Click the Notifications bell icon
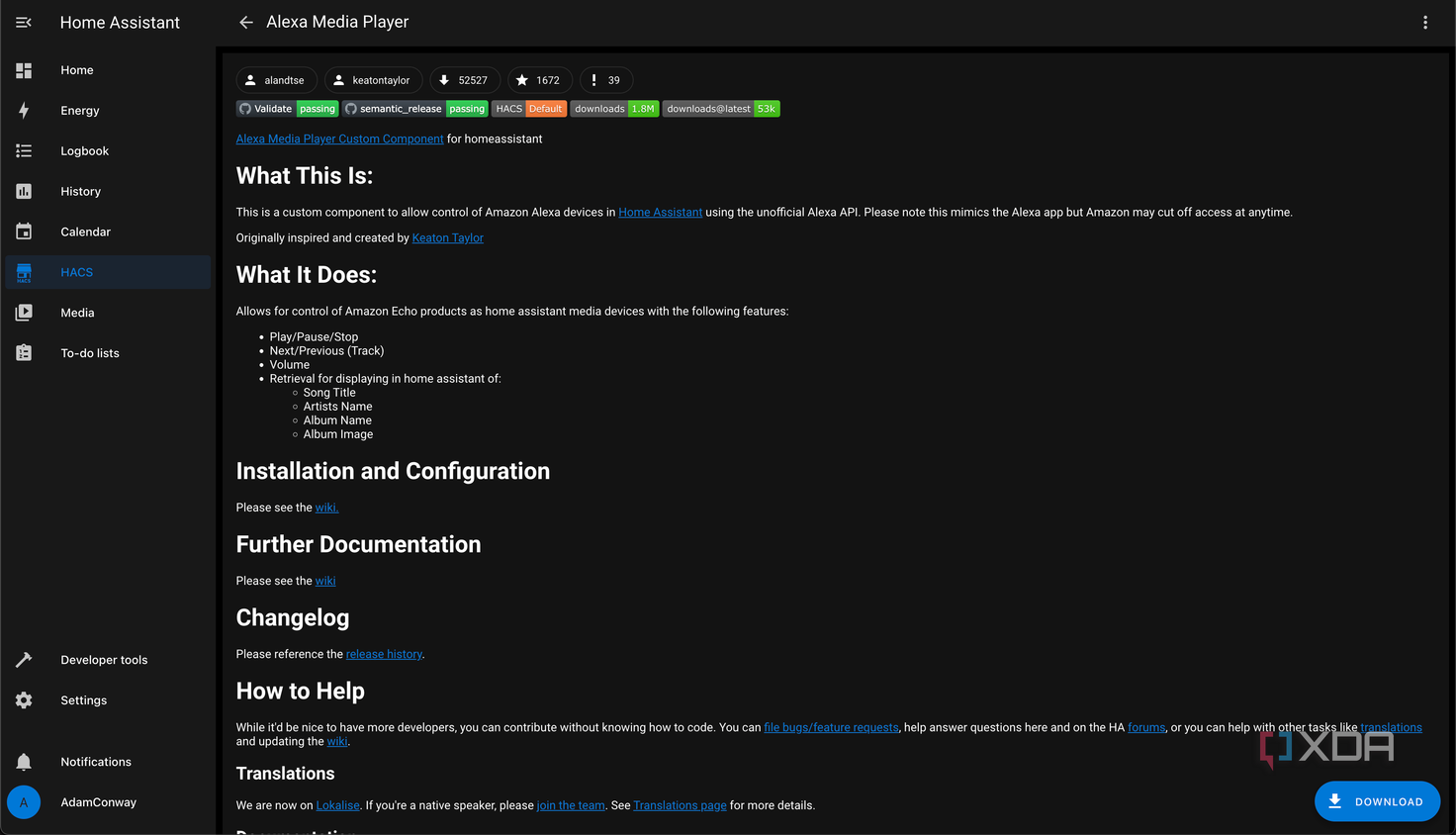This screenshot has width=1456, height=835. coord(24,762)
